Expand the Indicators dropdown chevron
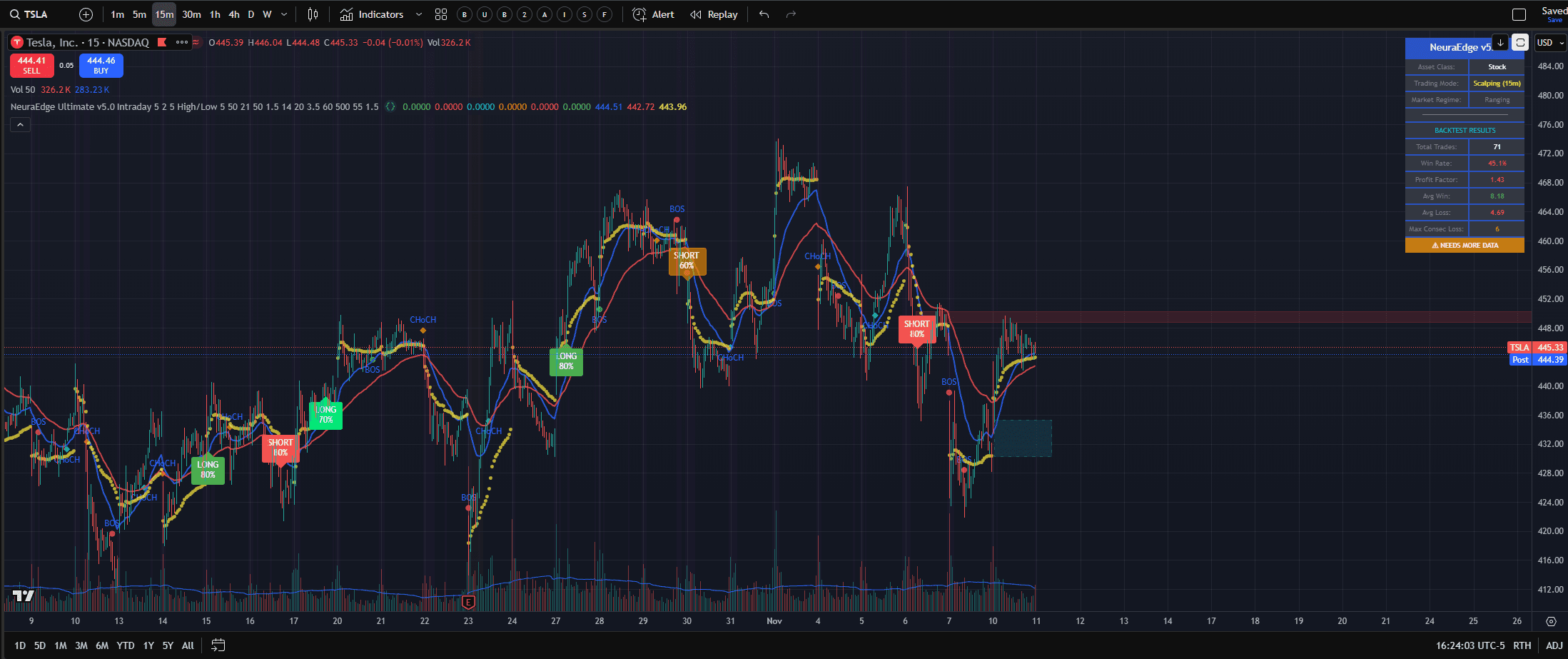 click(x=418, y=14)
